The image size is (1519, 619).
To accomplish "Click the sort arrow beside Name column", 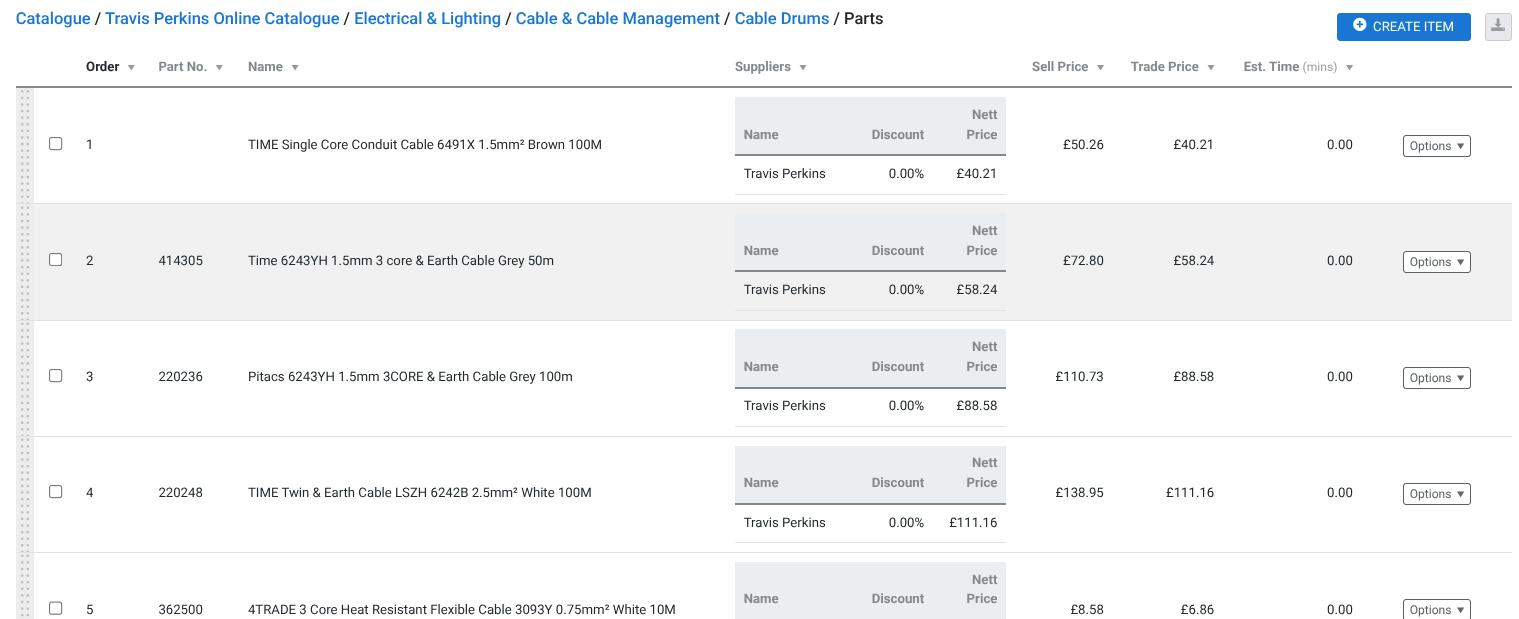I will coord(295,67).
